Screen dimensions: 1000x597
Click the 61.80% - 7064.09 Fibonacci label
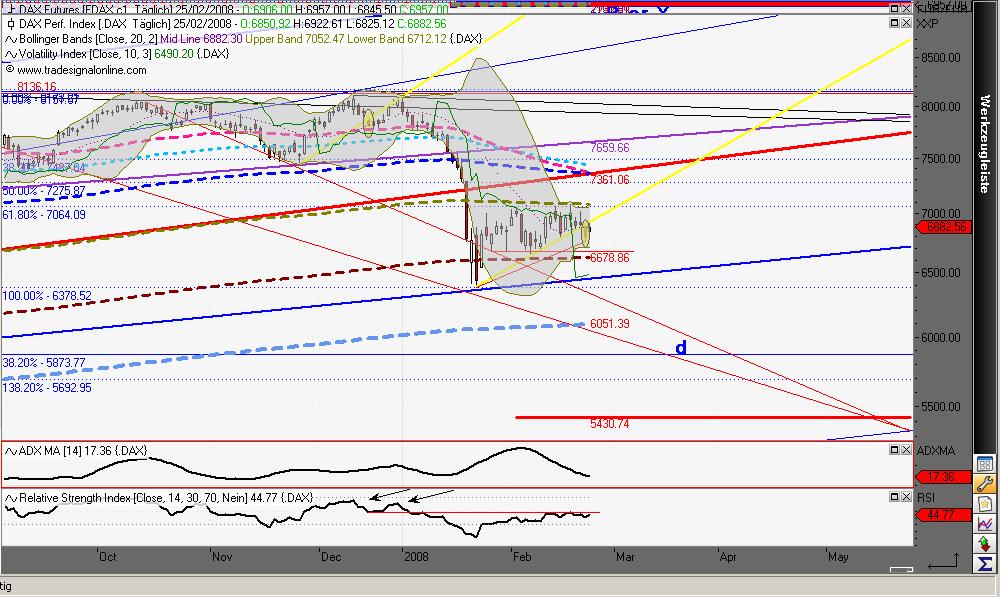coord(44,215)
